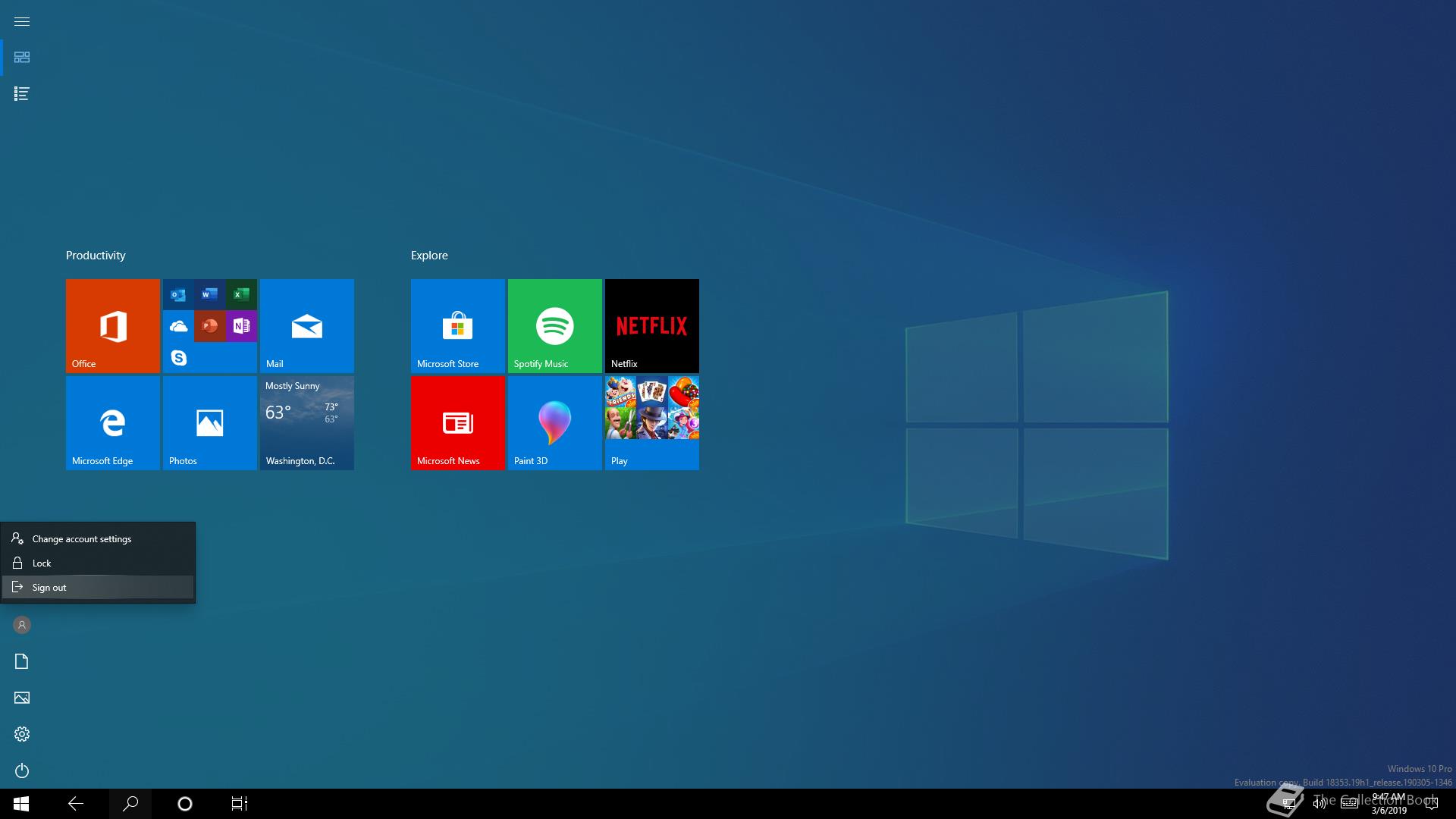Screen dimensions: 1456x819
Task: Open taskbar Search magnifier
Action: [130, 804]
